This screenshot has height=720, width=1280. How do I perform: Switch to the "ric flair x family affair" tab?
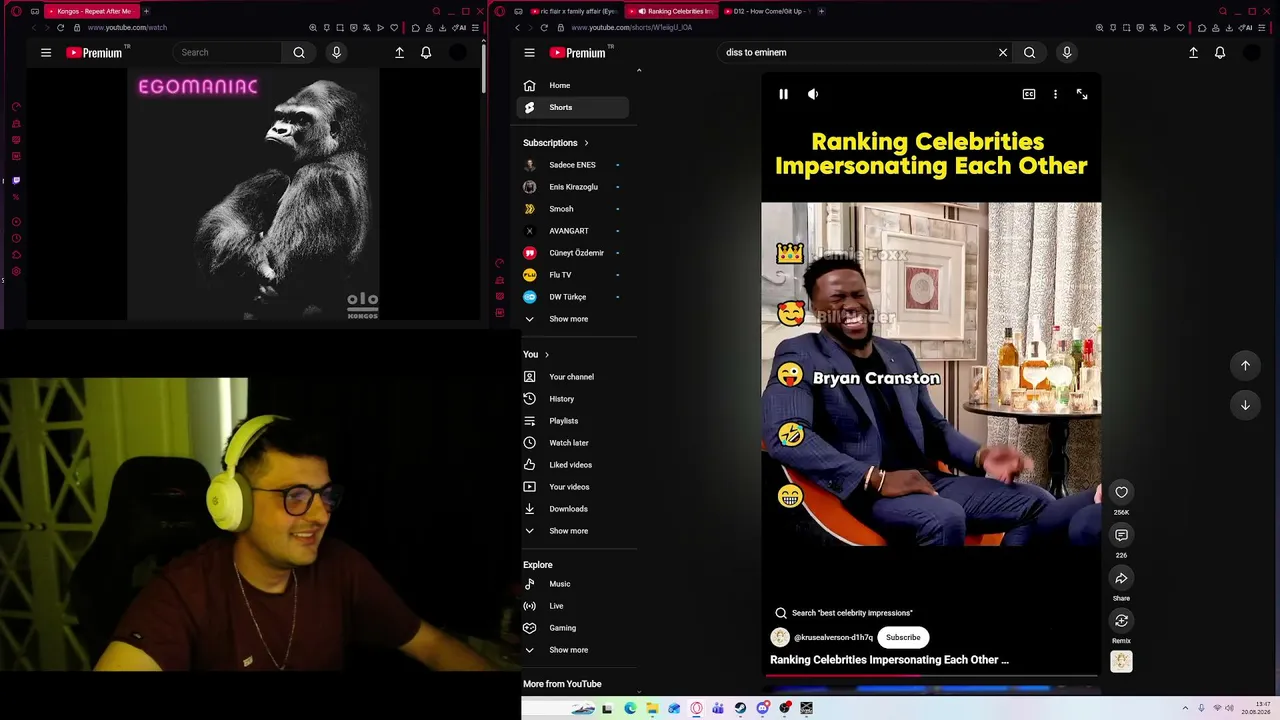coord(574,11)
